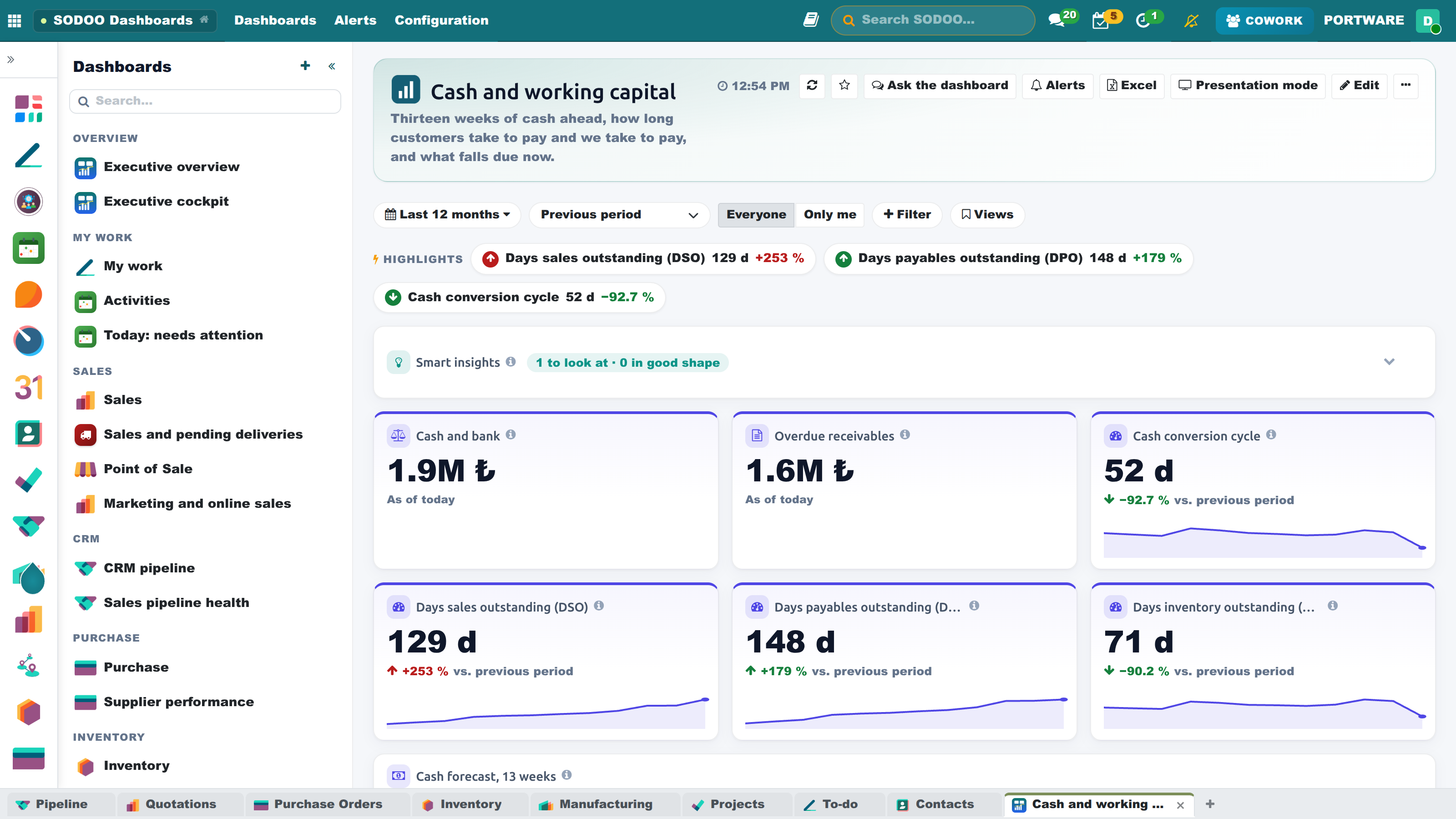Star the dashboard as favorite
1456x819 pixels.
tap(844, 86)
